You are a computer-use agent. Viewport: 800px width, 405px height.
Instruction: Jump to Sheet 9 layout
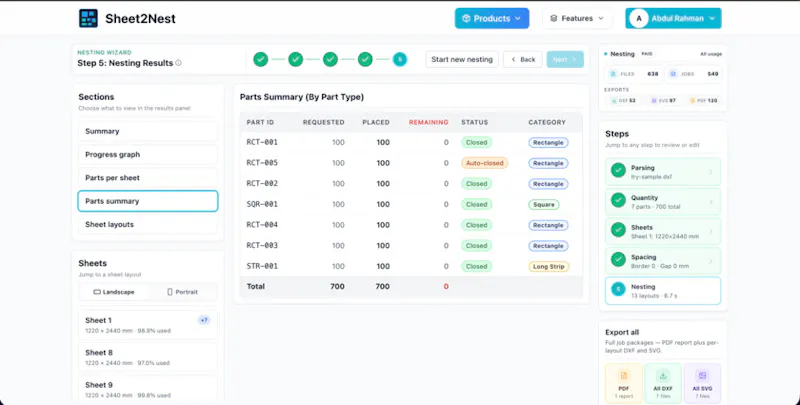[148, 389]
